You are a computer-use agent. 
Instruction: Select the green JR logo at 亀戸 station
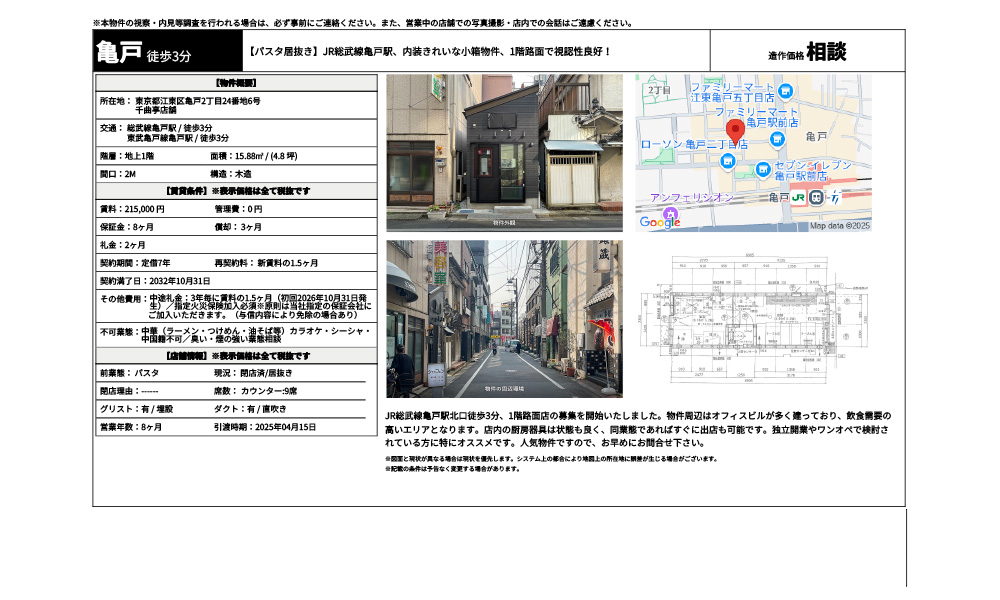798,198
